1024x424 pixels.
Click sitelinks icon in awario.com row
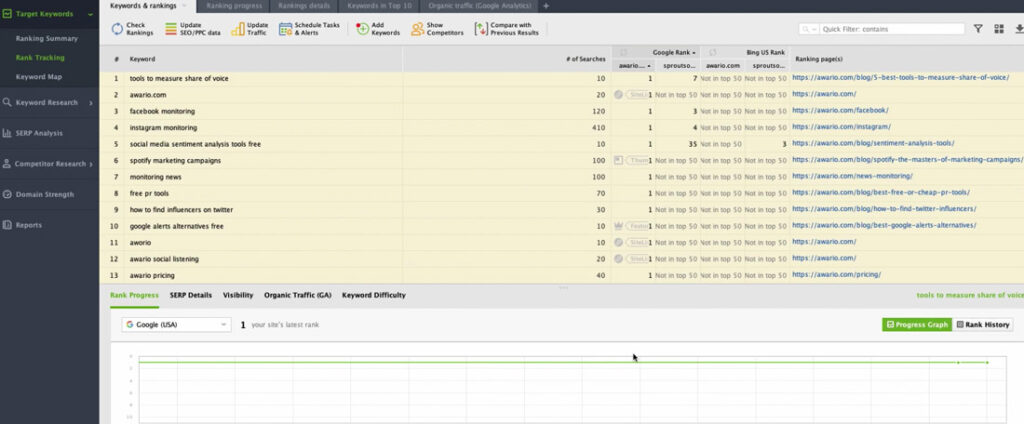click(618, 95)
